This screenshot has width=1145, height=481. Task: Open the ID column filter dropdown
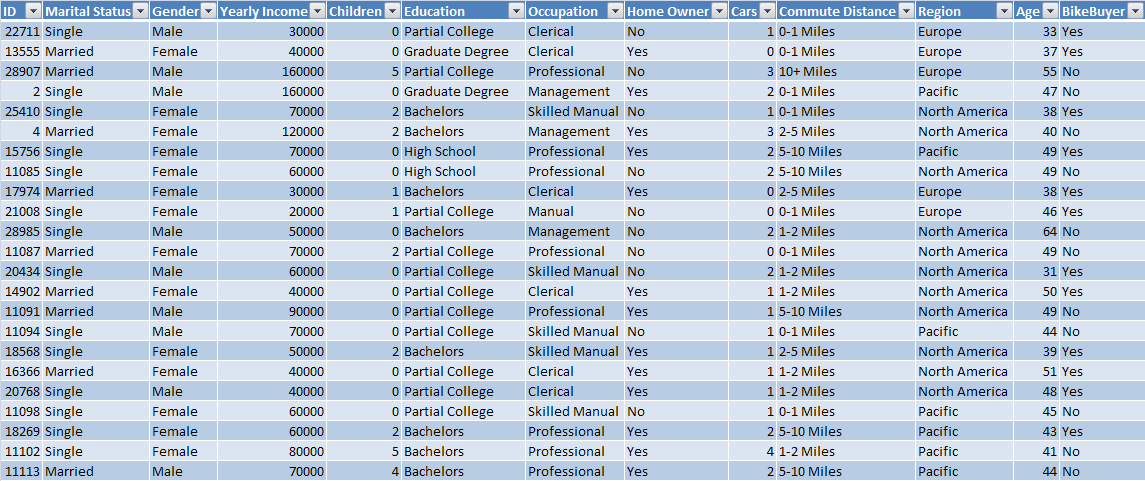pos(33,11)
